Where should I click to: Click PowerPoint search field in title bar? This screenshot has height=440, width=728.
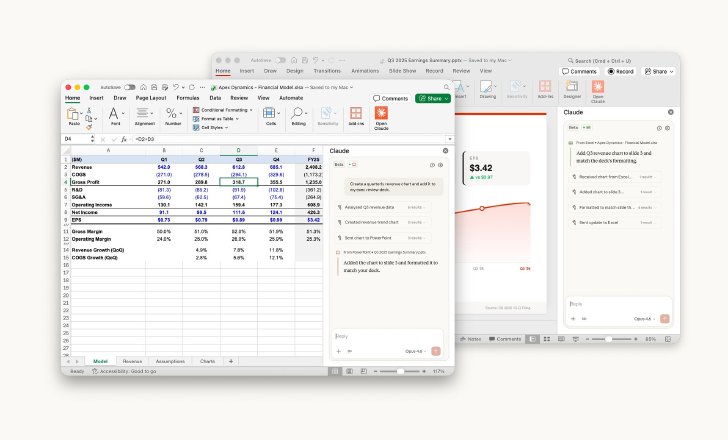click(599, 61)
